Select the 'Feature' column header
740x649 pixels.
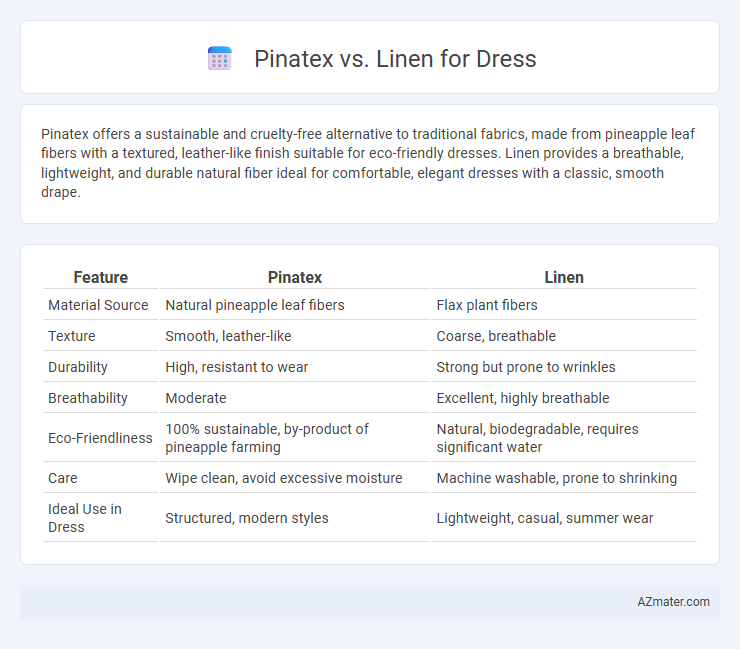[101, 278]
